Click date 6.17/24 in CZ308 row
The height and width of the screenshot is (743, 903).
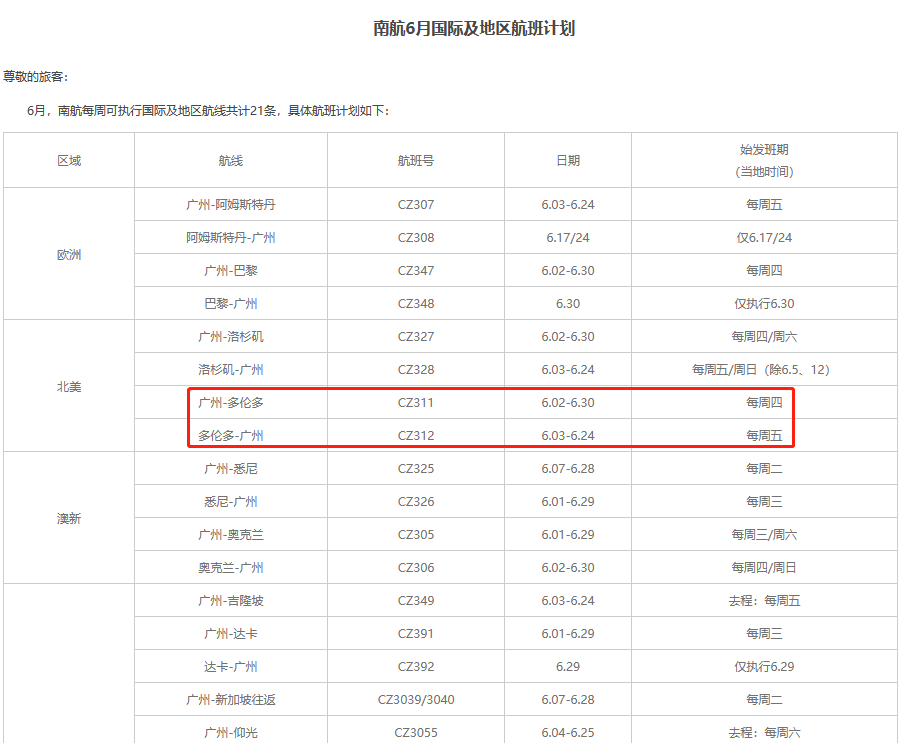pyautogui.click(x=568, y=237)
